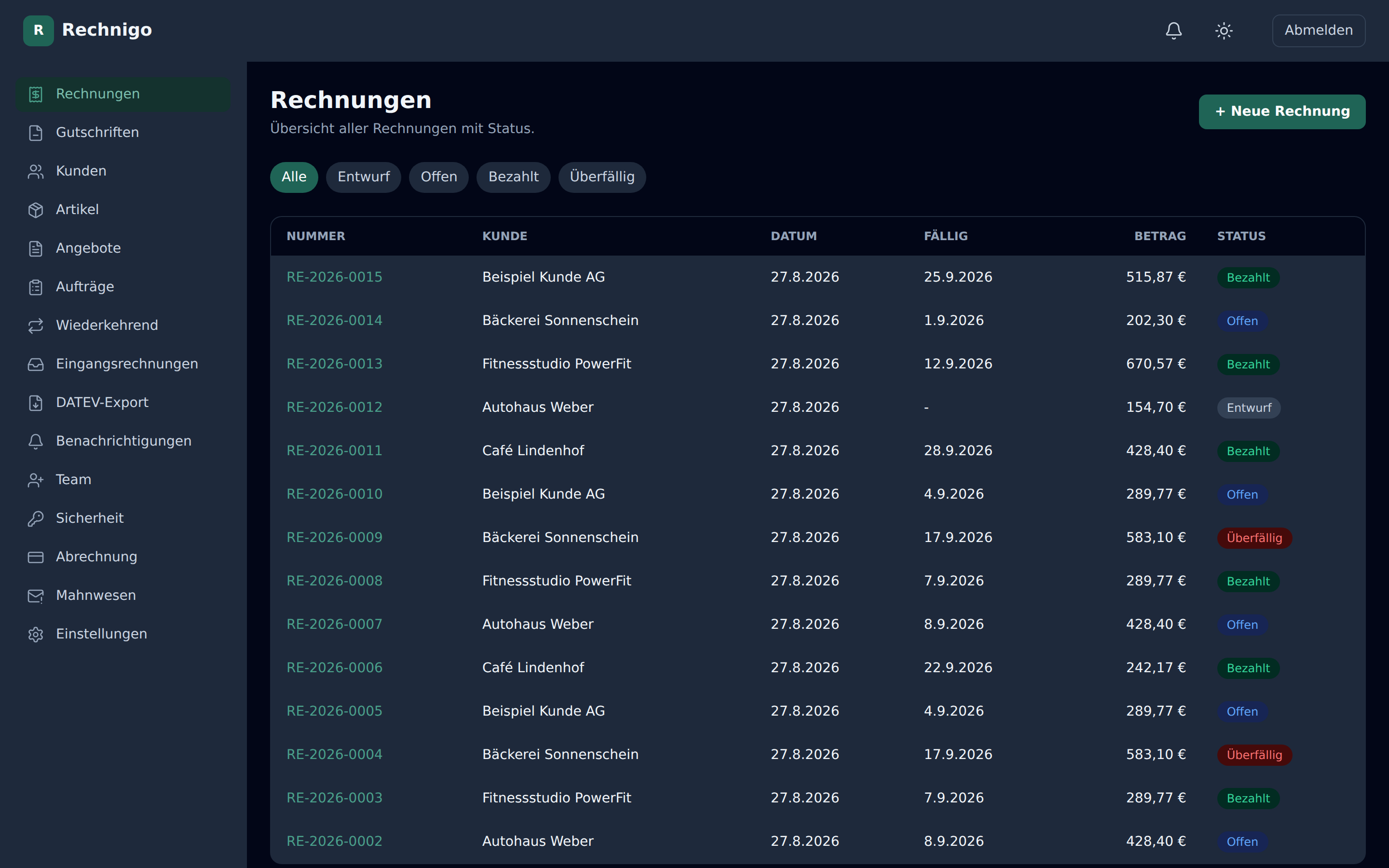Image resolution: width=1389 pixels, height=868 pixels.
Task: Click the Artikel box icon
Action: pos(36,210)
